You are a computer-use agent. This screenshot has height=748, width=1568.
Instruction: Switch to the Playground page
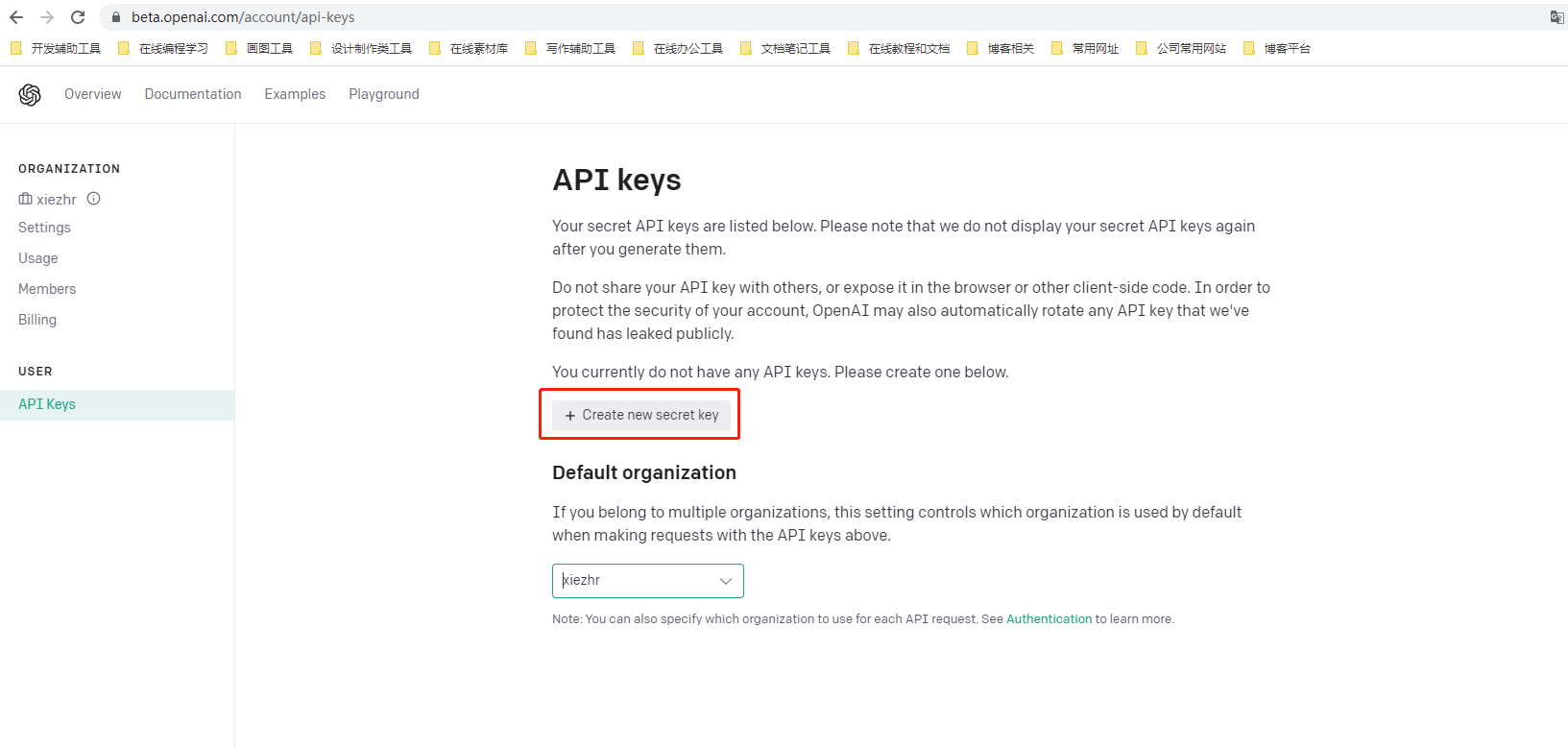point(384,94)
